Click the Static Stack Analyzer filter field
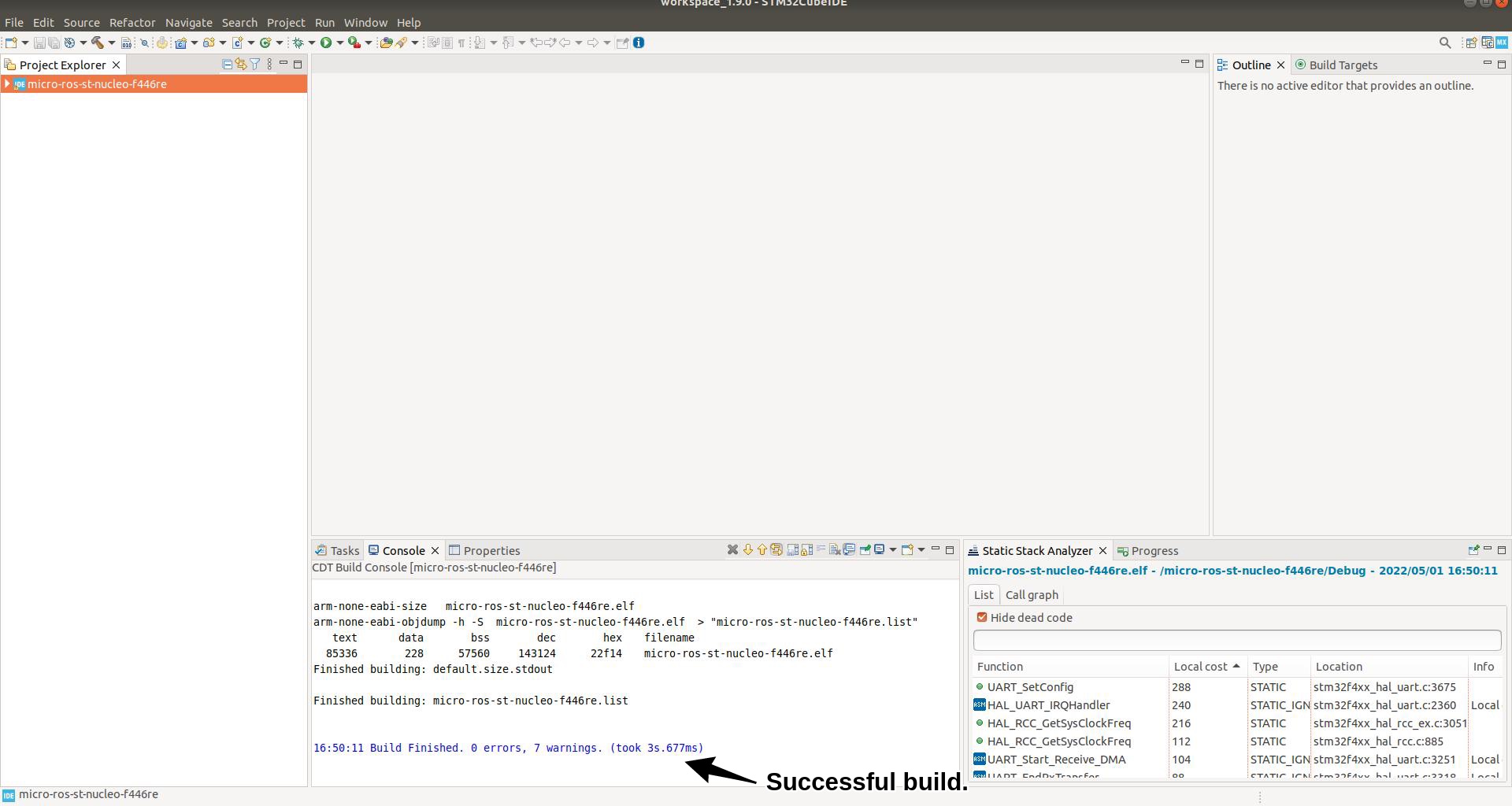 tap(1237, 640)
